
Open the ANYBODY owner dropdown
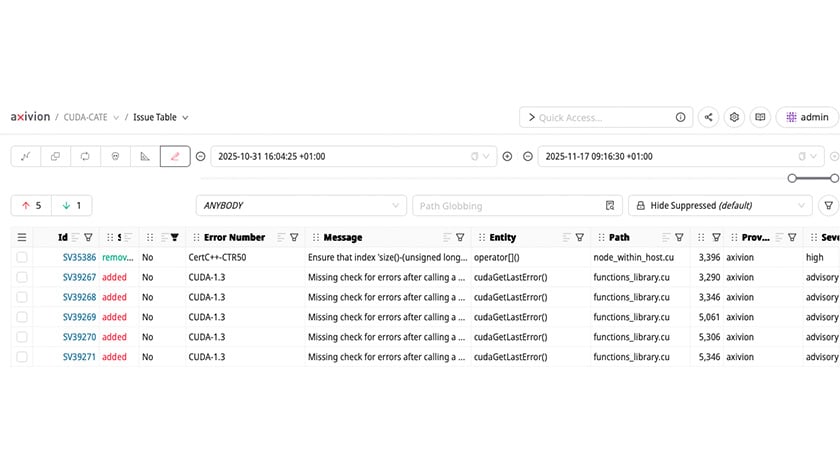(299, 205)
